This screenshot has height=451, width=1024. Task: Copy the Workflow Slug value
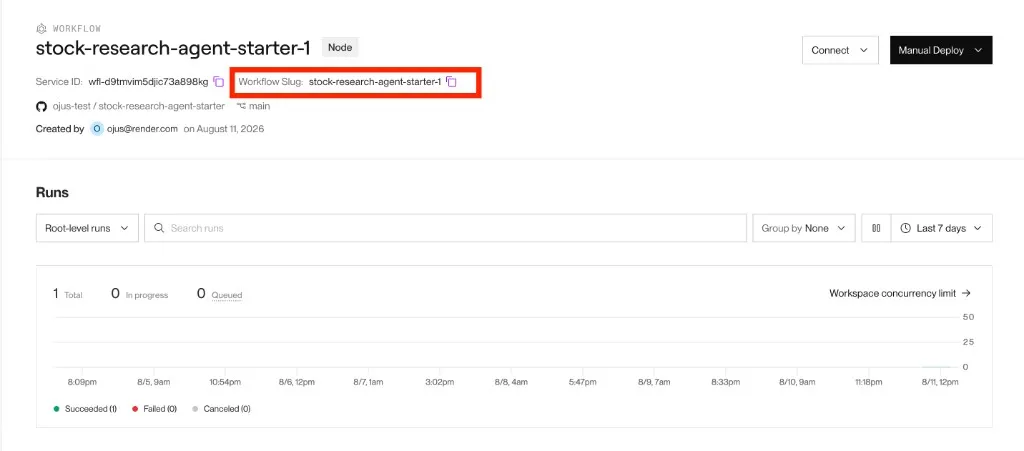click(451, 82)
